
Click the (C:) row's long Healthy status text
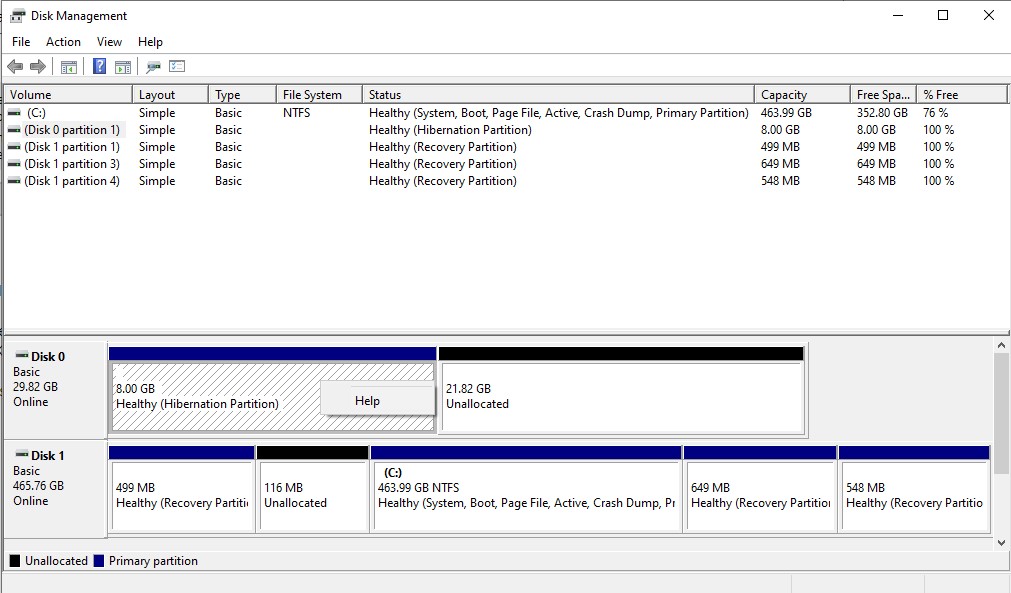point(558,113)
